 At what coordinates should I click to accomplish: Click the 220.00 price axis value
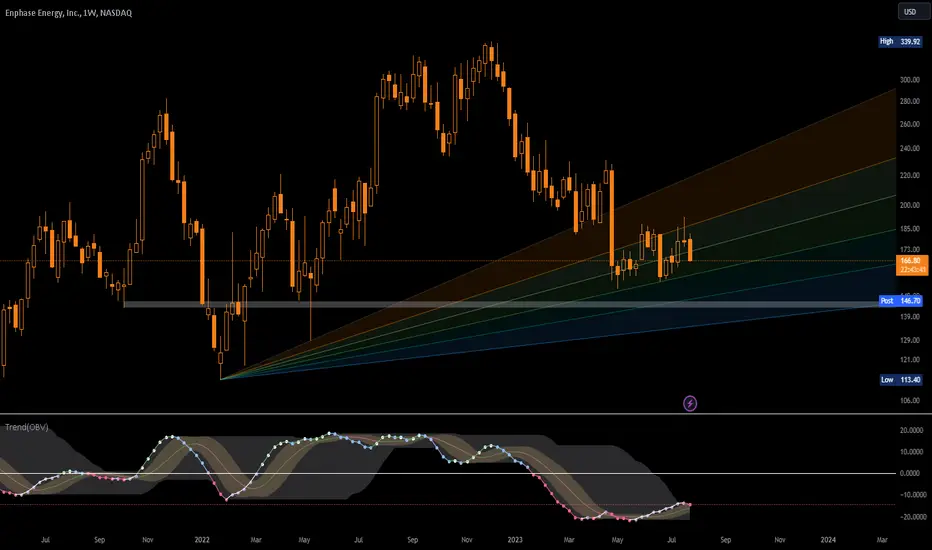[x=910, y=175]
